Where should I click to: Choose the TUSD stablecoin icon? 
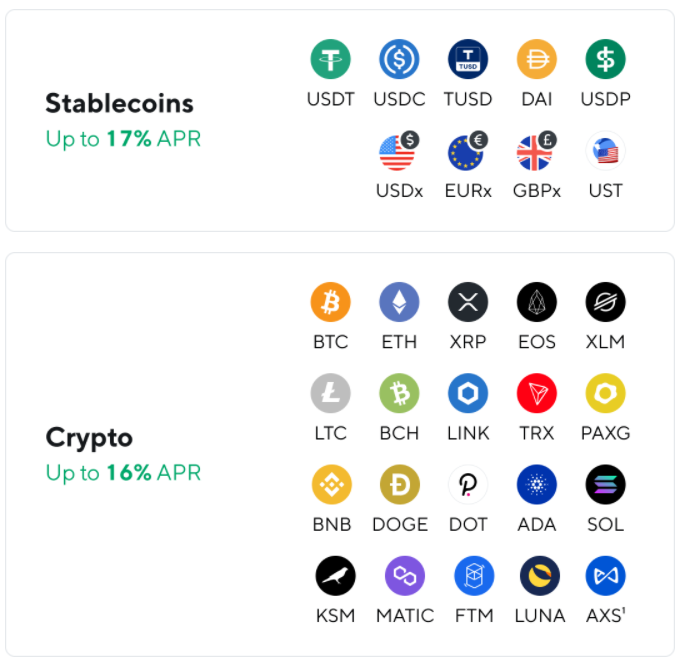468,59
